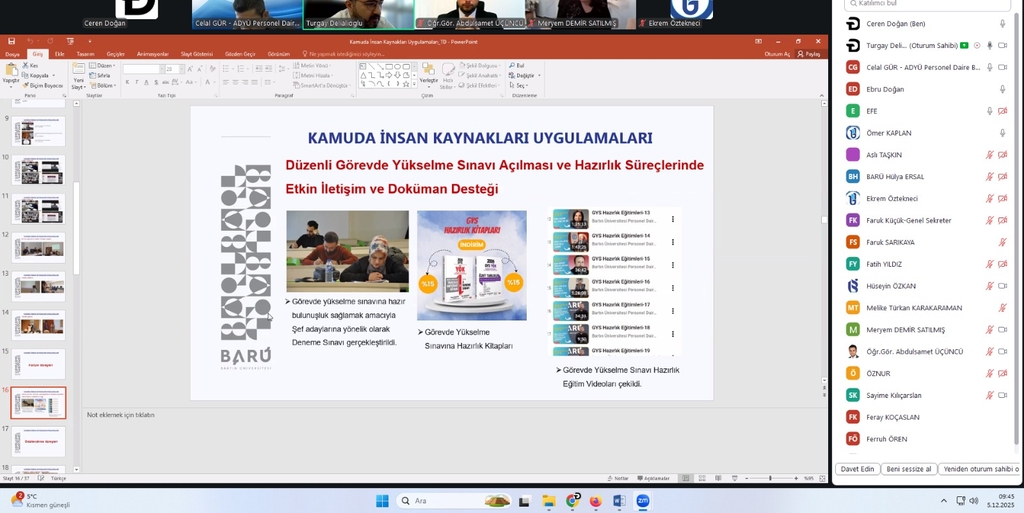Open the Animasyonlar ribbon tab
This screenshot has height=513, width=1024.
coord(152,54)
